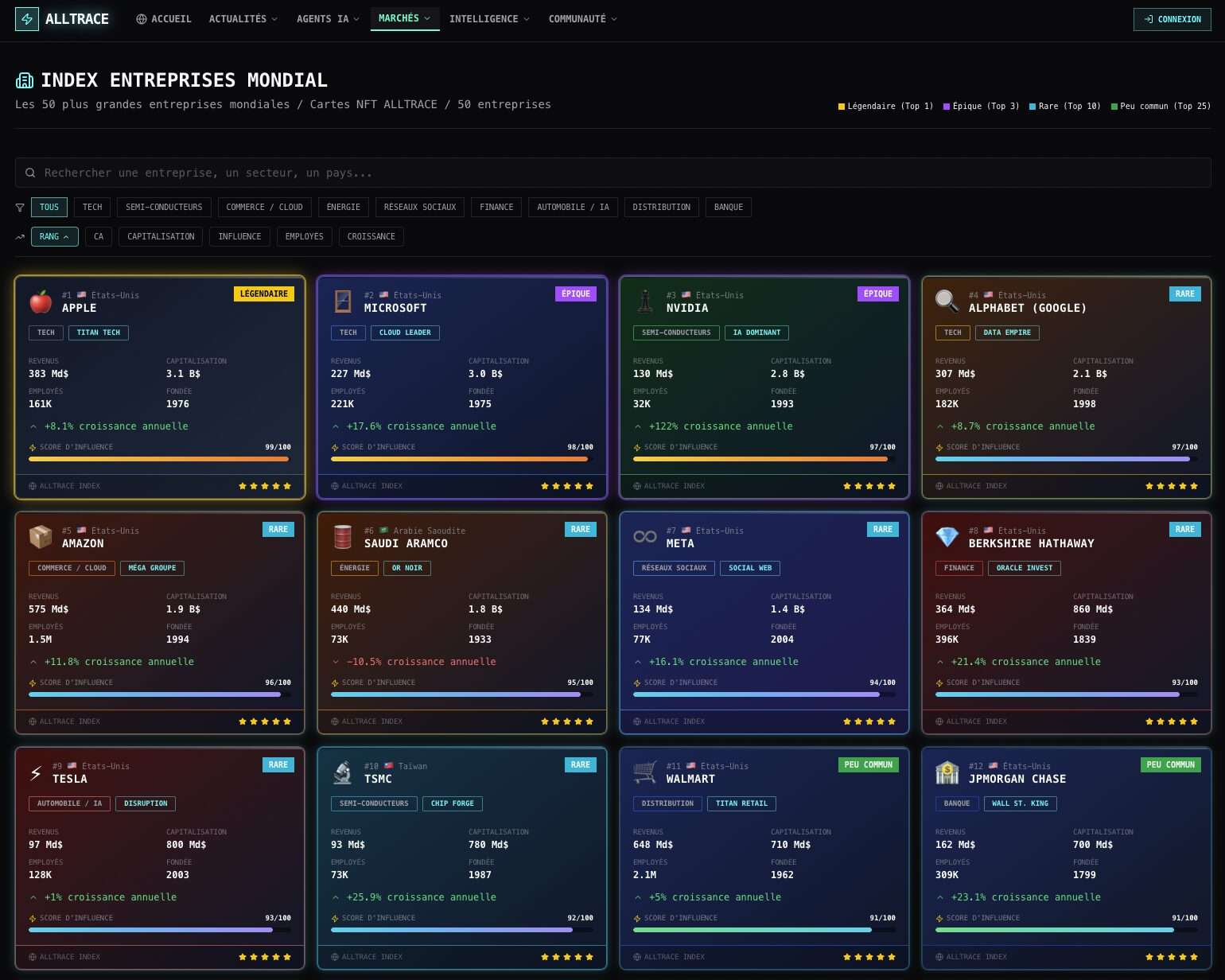The width and height of the screenshot is (1225, 980).
Task: Click the TITAN TECH tag on Apple card
Action: (x=99, y=333)
